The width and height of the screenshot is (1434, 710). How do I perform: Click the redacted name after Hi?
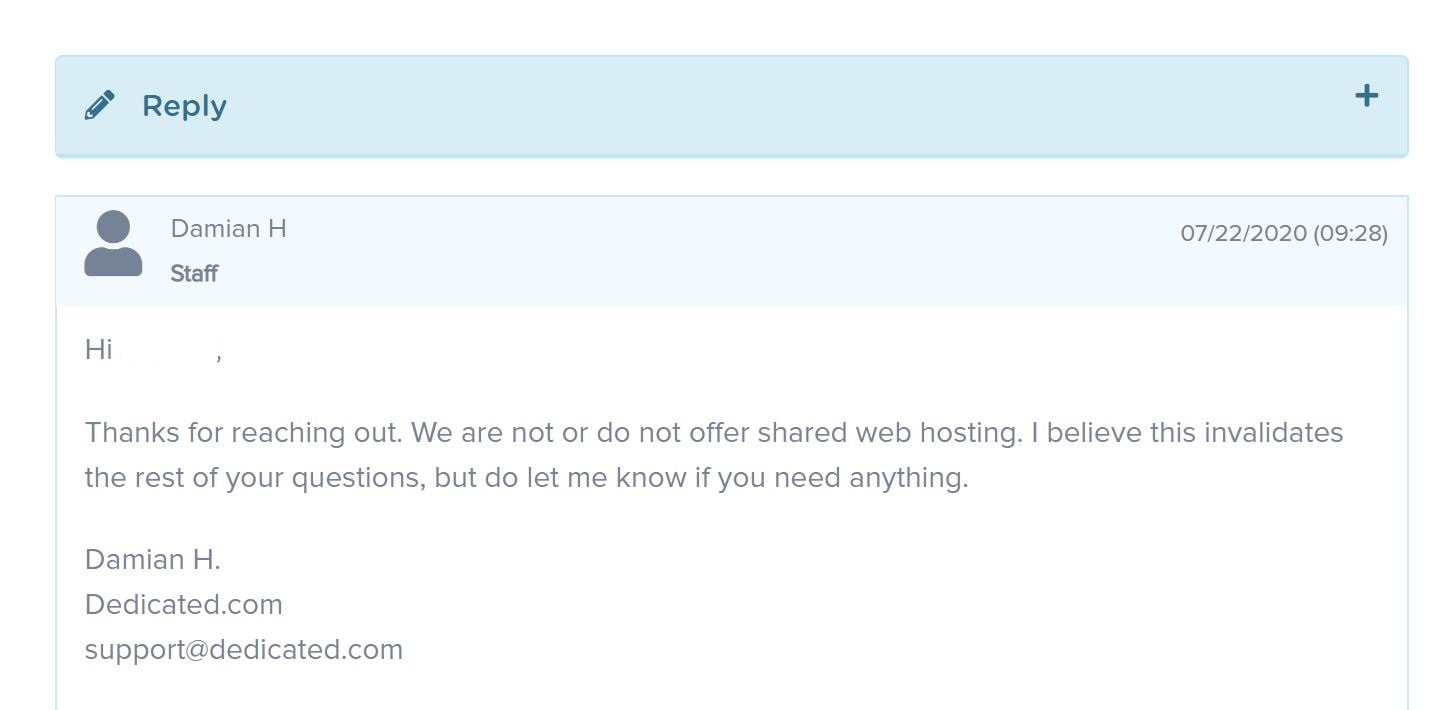167,350
